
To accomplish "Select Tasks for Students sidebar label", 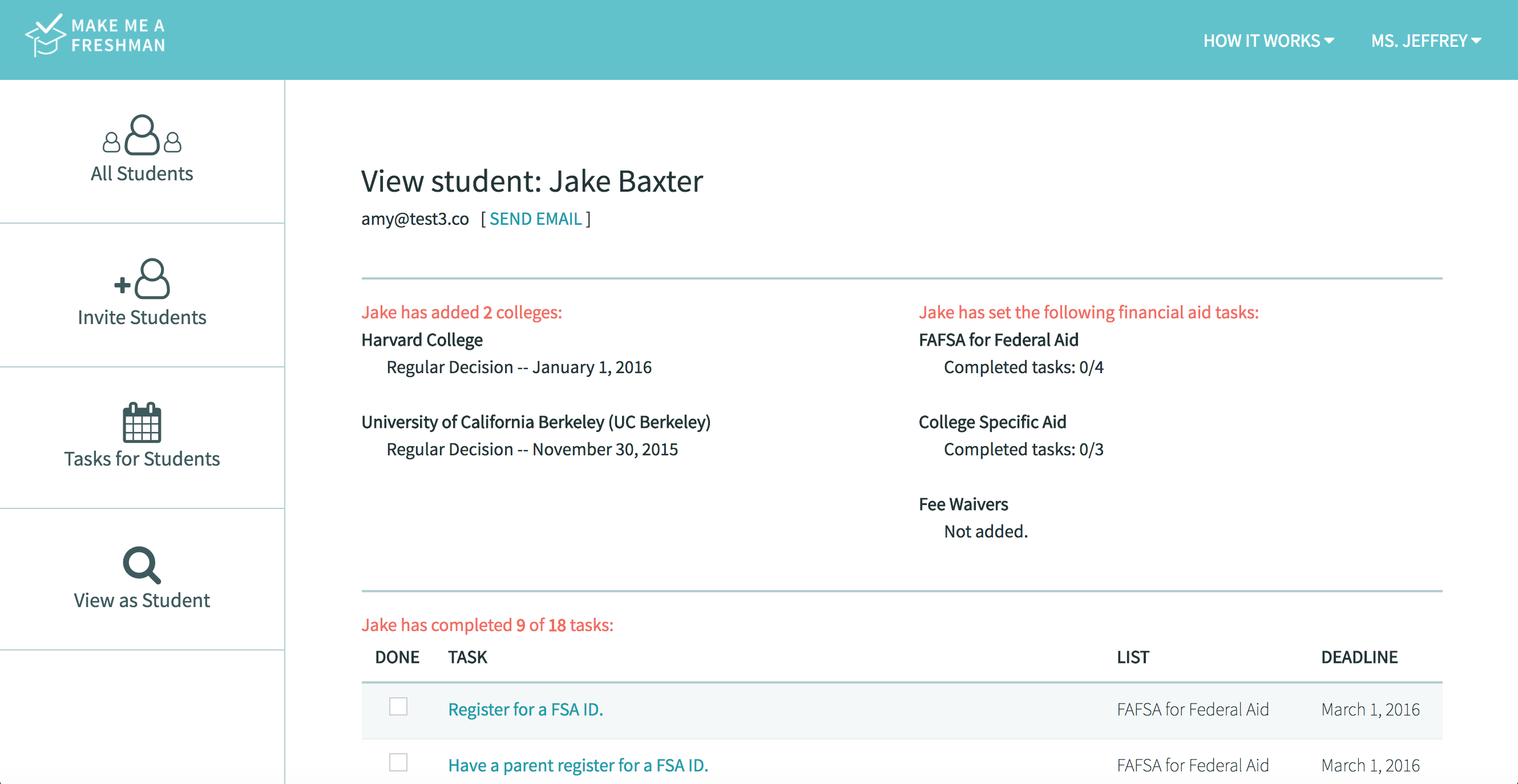I will click(142, 459).
